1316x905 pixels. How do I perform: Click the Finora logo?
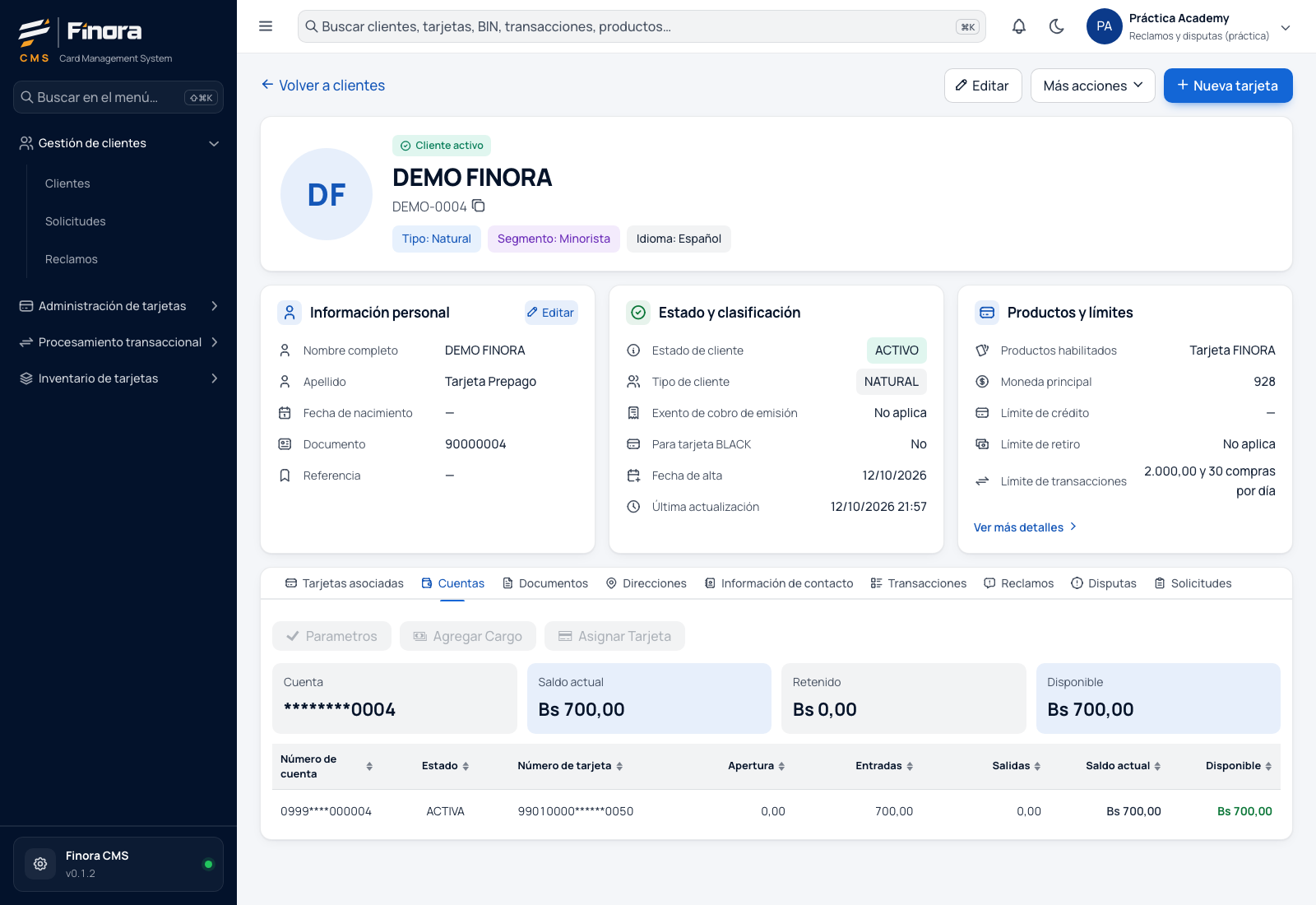point(80,33)
